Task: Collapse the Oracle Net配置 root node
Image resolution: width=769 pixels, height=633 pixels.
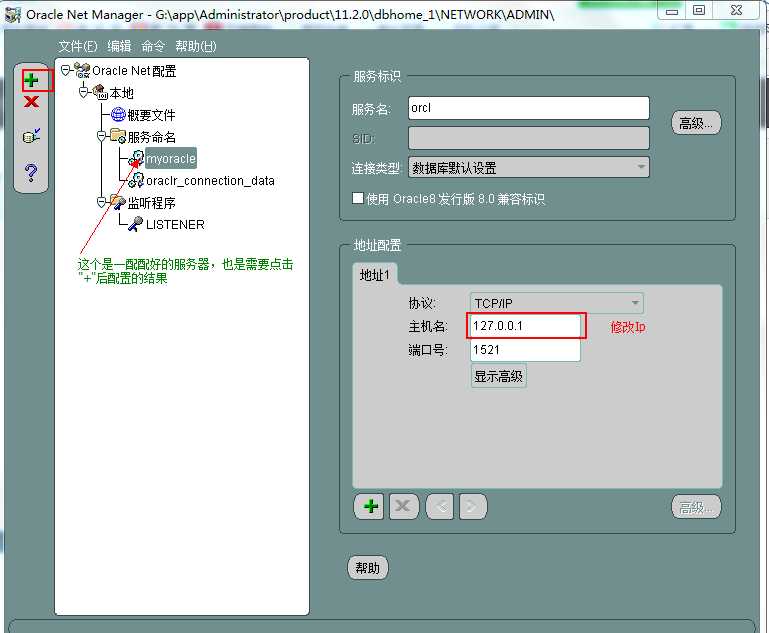Action: pyautogui.click(x=65, y=70)
